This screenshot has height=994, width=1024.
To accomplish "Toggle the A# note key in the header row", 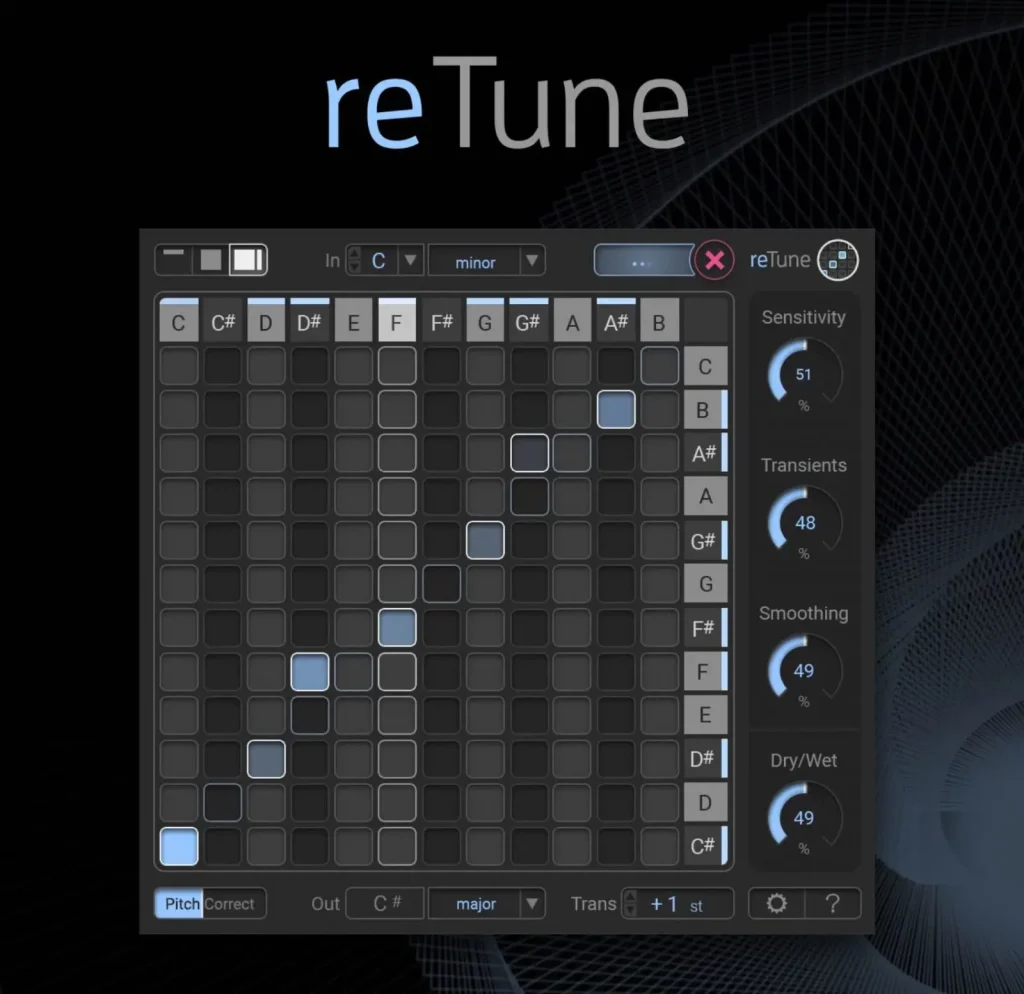I will [x=616, y=320].
